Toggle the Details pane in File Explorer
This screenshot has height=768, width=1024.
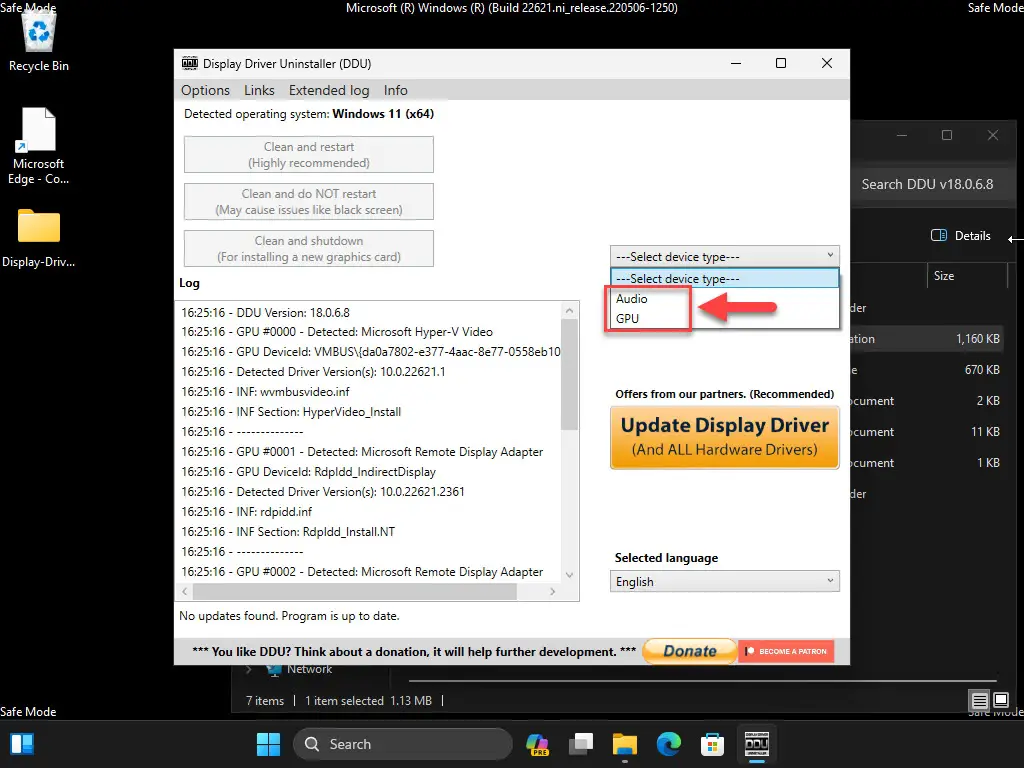(x=962, y=236)
